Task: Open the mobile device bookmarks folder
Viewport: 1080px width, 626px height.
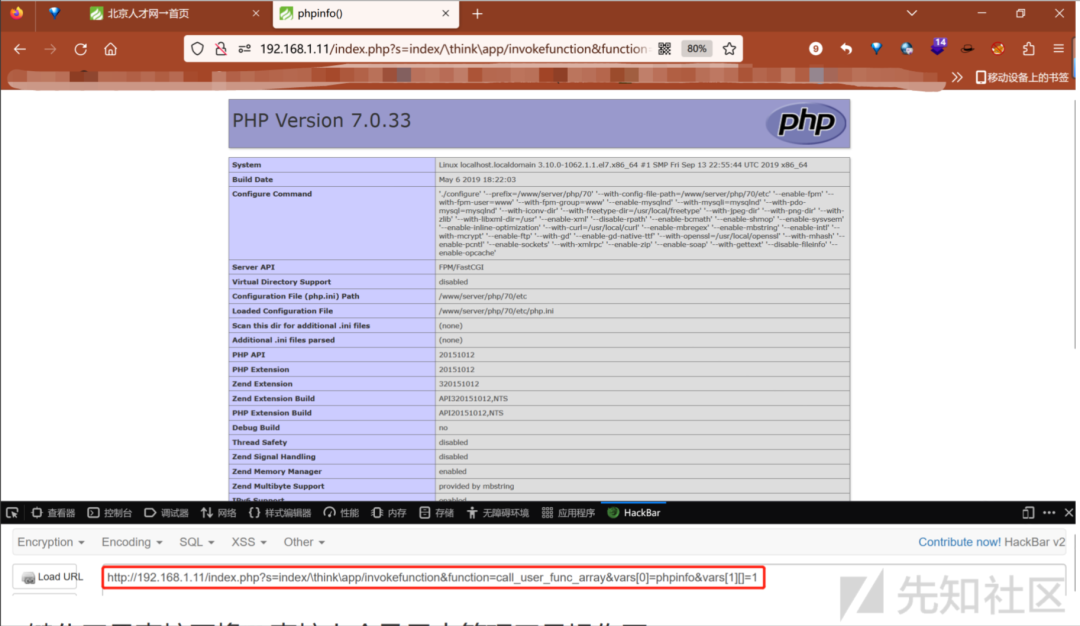Action: [x=1022, y=77]
